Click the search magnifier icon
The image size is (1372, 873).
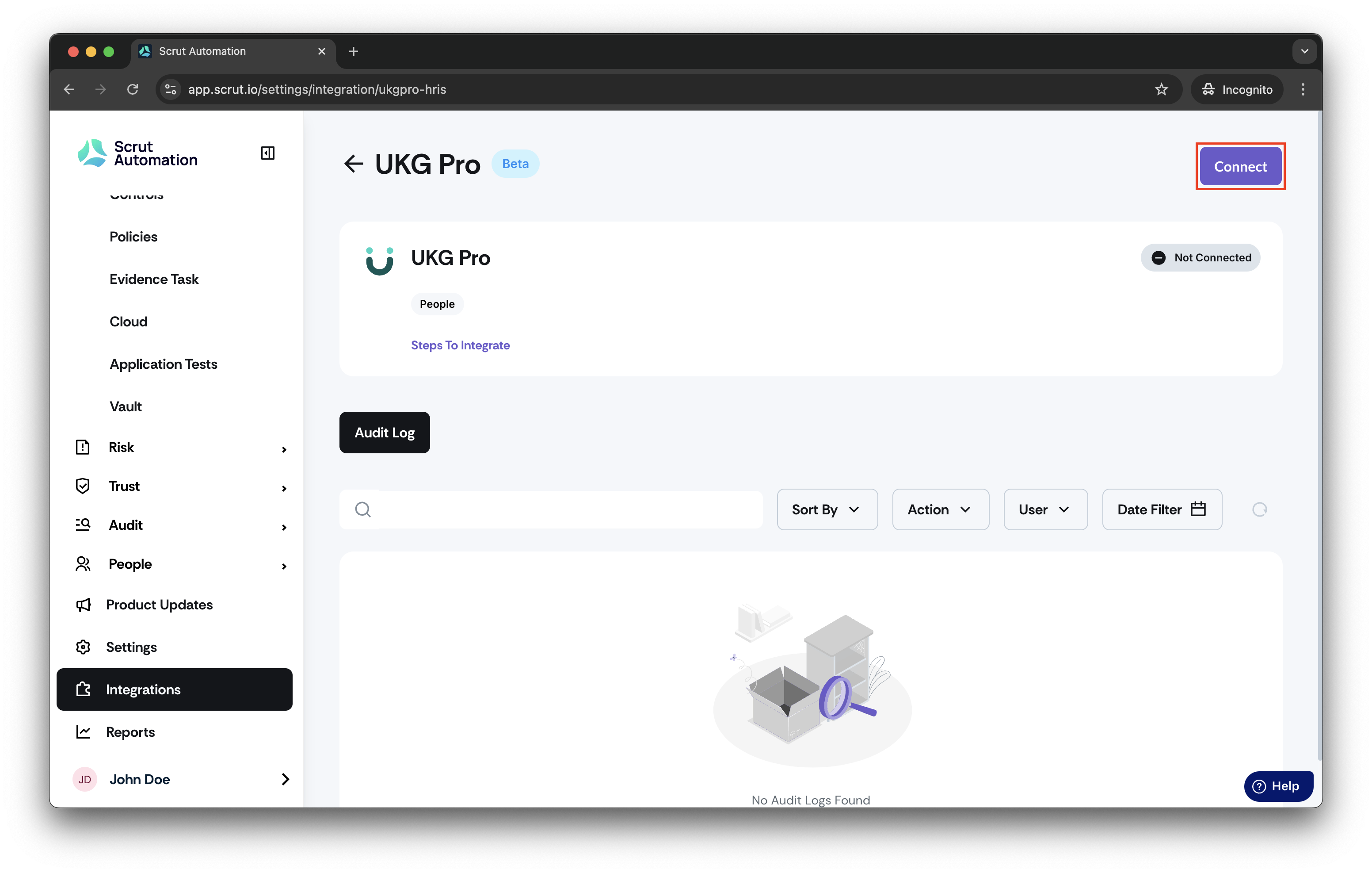coord(362,509)
